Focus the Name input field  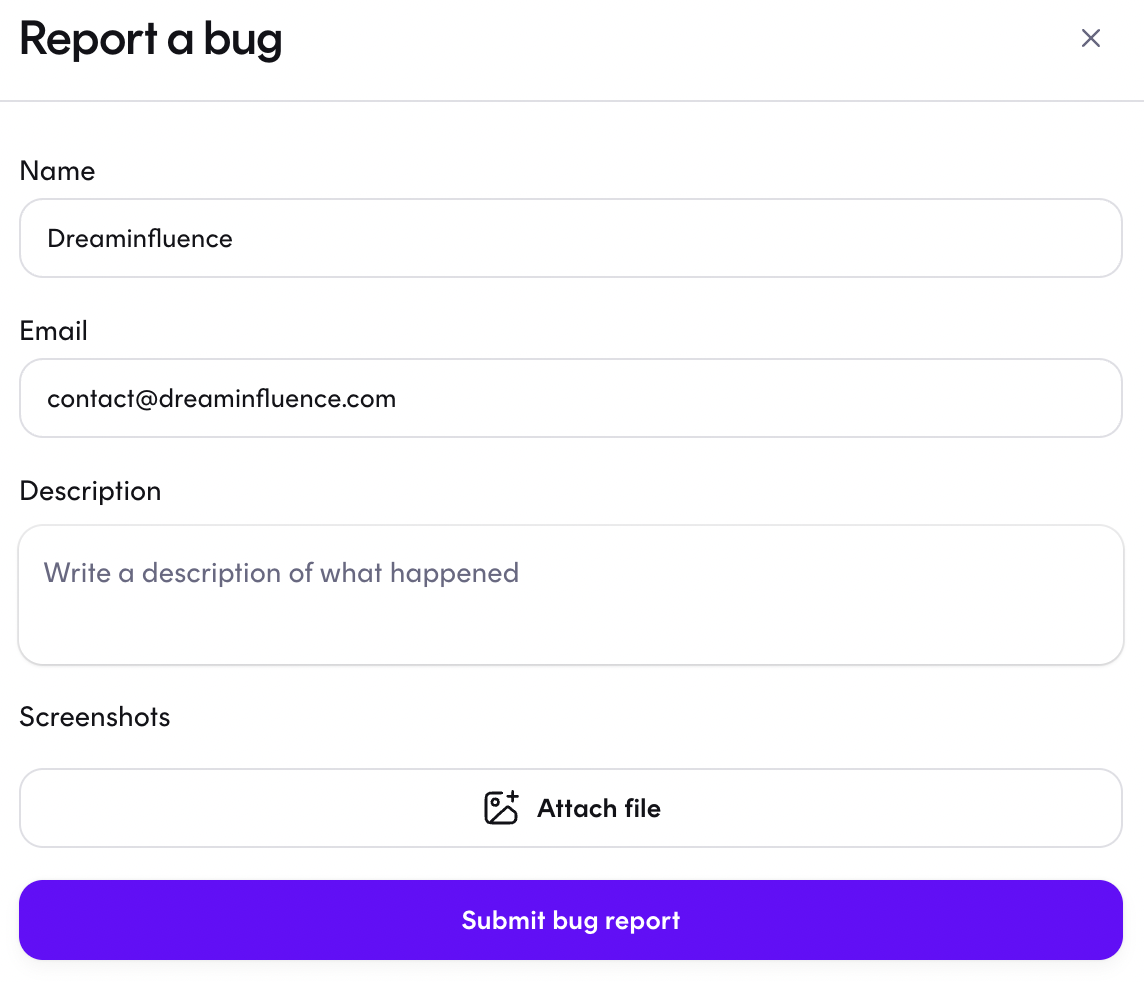click(x=571, y=238)
